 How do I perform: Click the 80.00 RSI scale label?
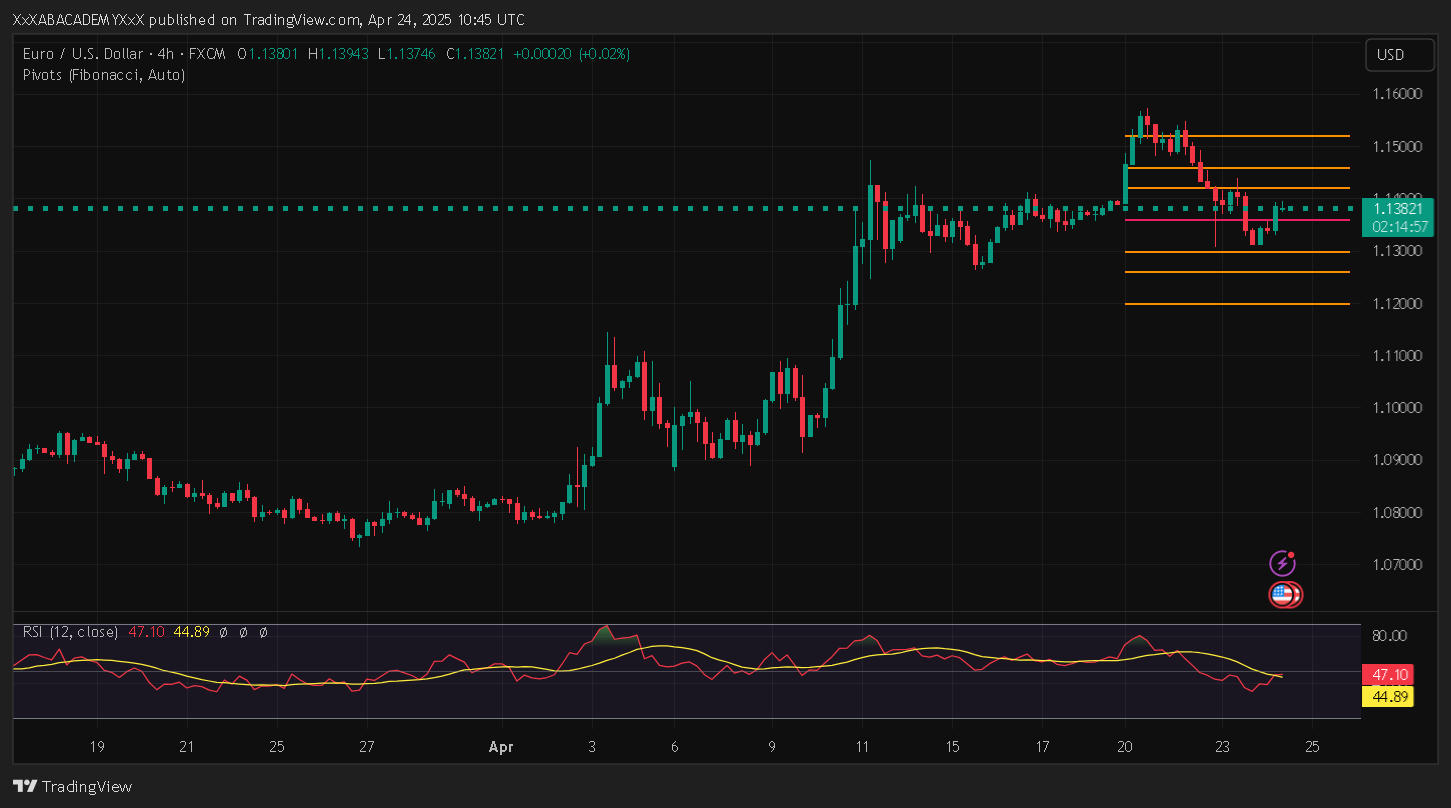(1390, 635)
